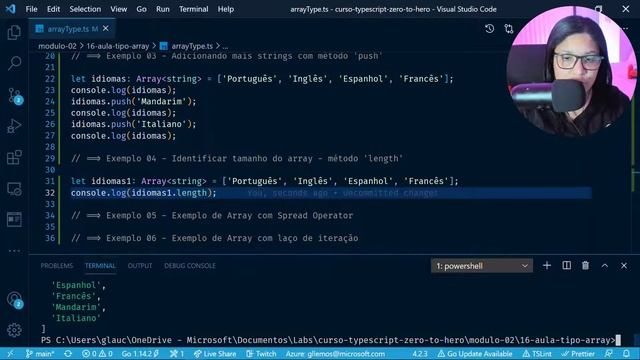Click Go Update Available warning

click(475, 354)
